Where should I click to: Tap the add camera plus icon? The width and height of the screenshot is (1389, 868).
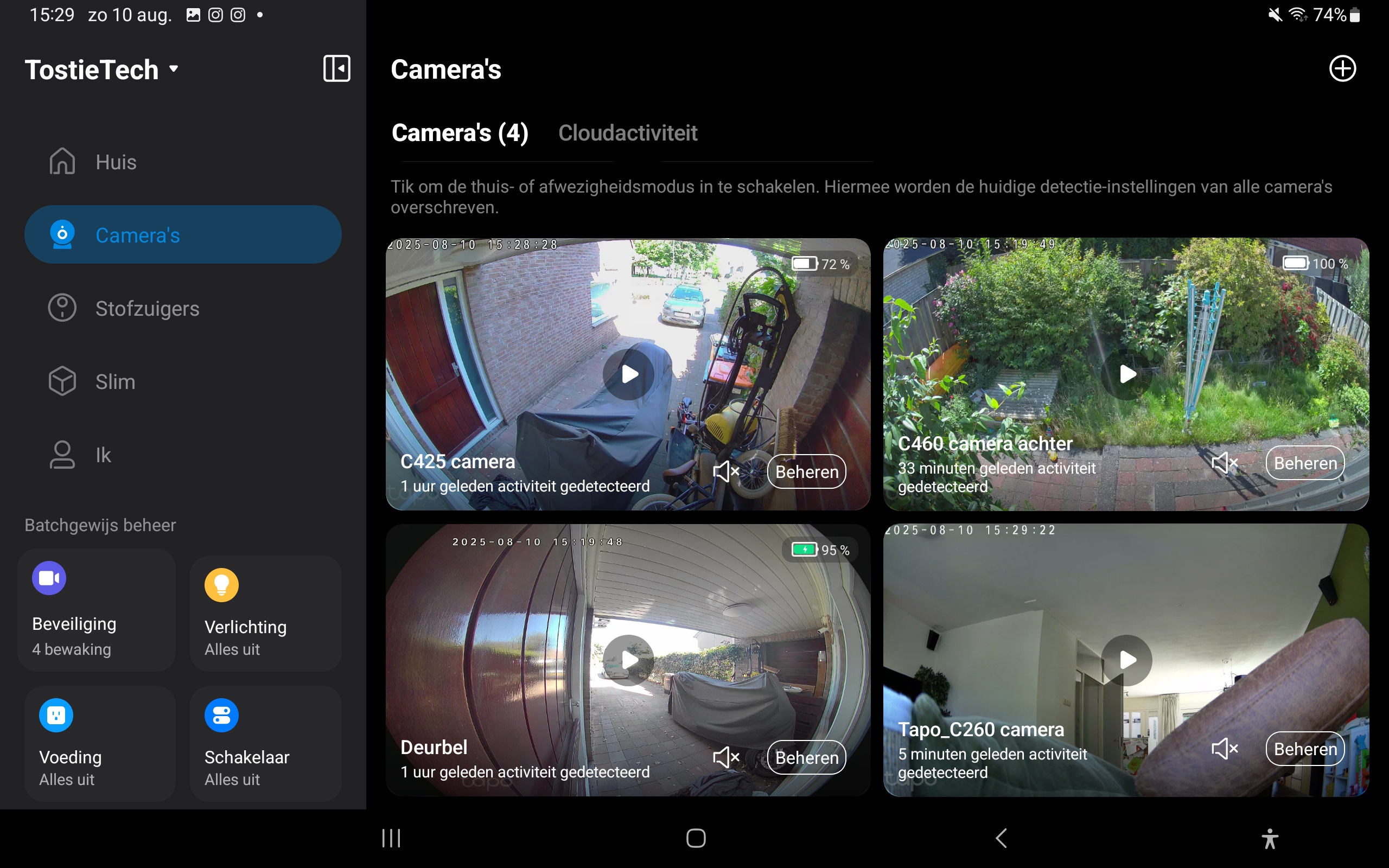(x=1342, y=69)
